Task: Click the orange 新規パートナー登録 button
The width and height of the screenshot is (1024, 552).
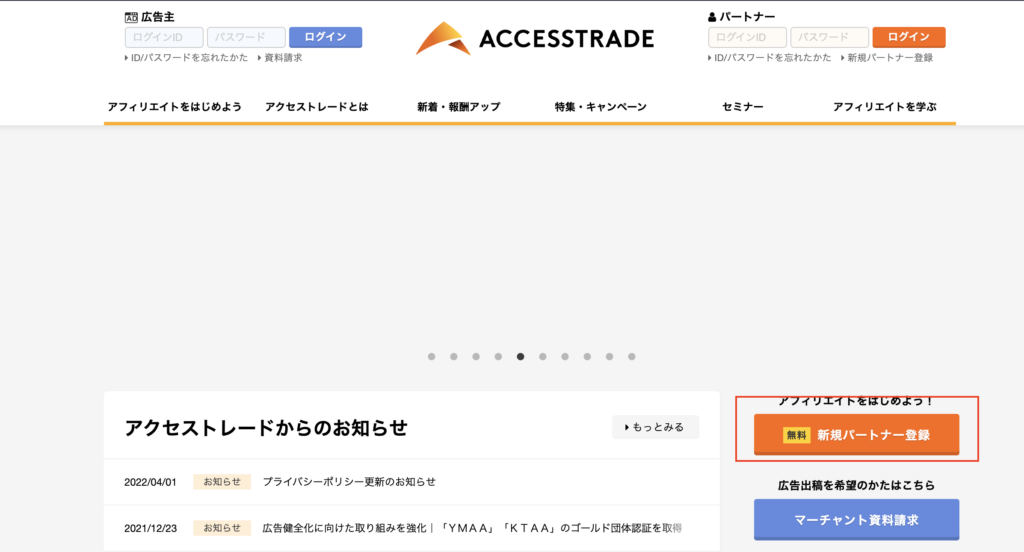Action: pos(856,434)
